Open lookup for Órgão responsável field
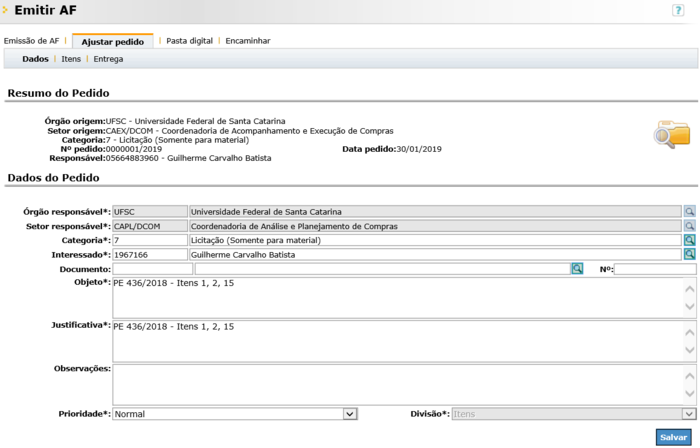This screenshot has width=700, height=448. (x=689, y=212)
